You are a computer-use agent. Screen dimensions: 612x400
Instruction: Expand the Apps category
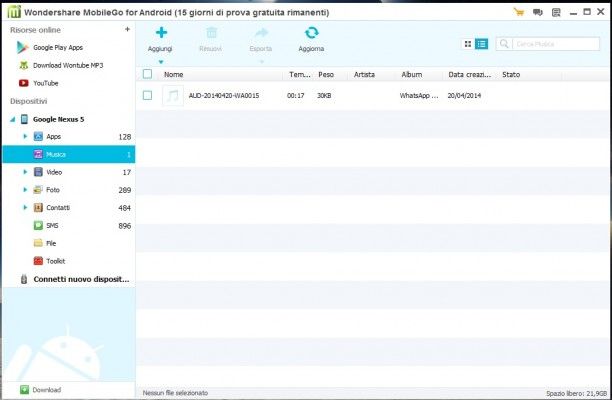[x=25, y=137]
